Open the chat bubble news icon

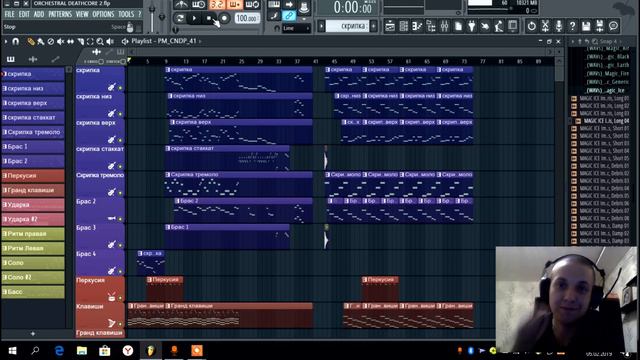tap(613, 26)
